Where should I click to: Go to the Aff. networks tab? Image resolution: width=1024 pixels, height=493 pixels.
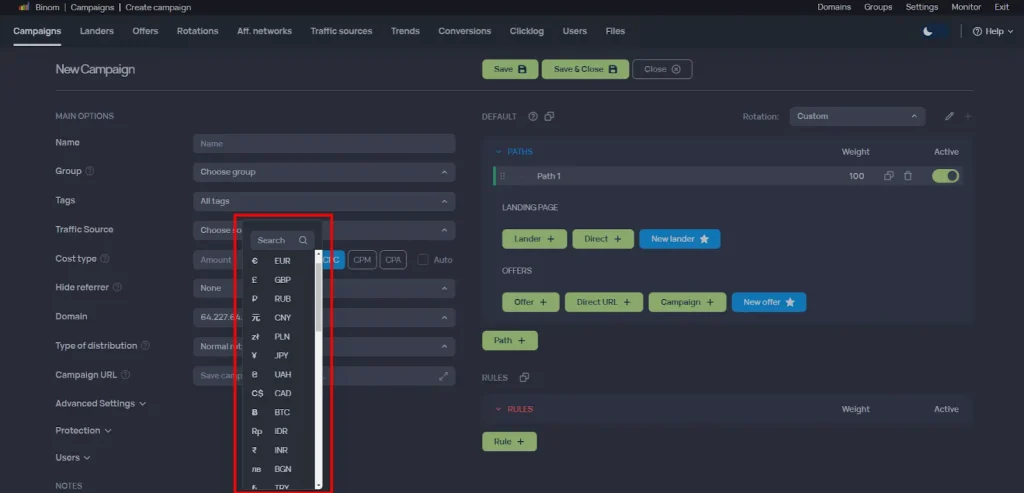pyautogui.click(x=264, y=31)
